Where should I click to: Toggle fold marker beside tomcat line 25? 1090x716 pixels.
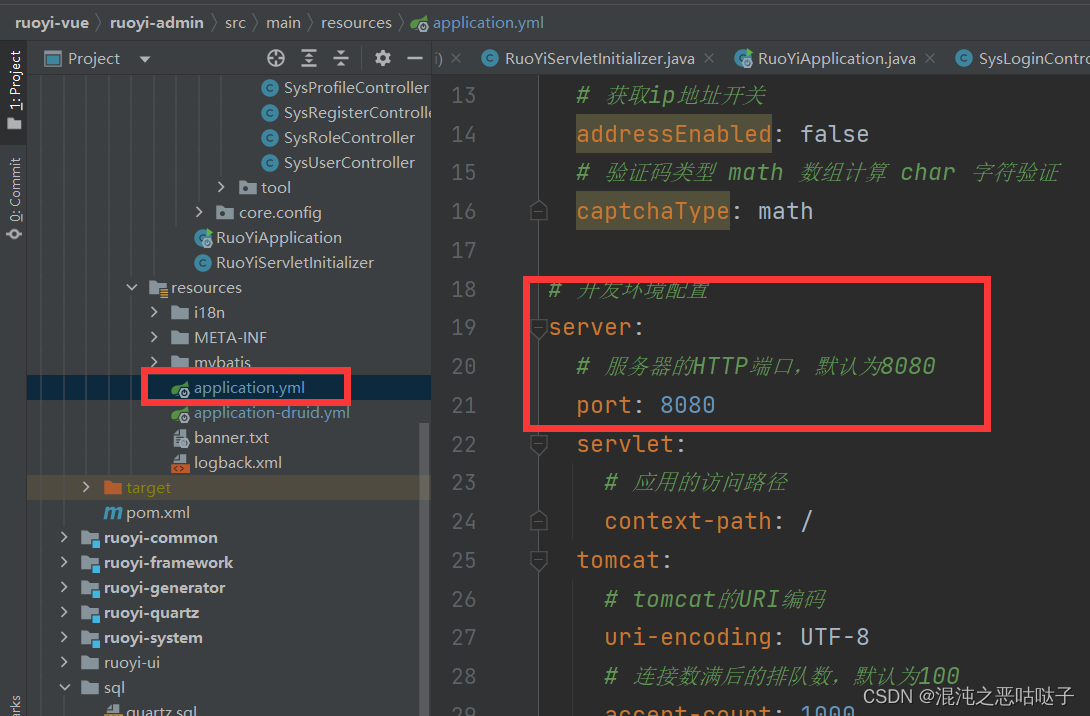539,560
